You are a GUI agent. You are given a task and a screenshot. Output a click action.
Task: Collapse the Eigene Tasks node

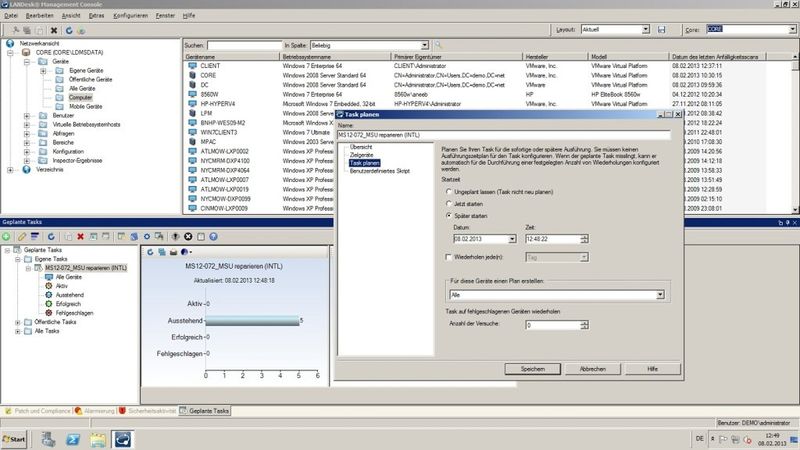(x=18, y=259)
